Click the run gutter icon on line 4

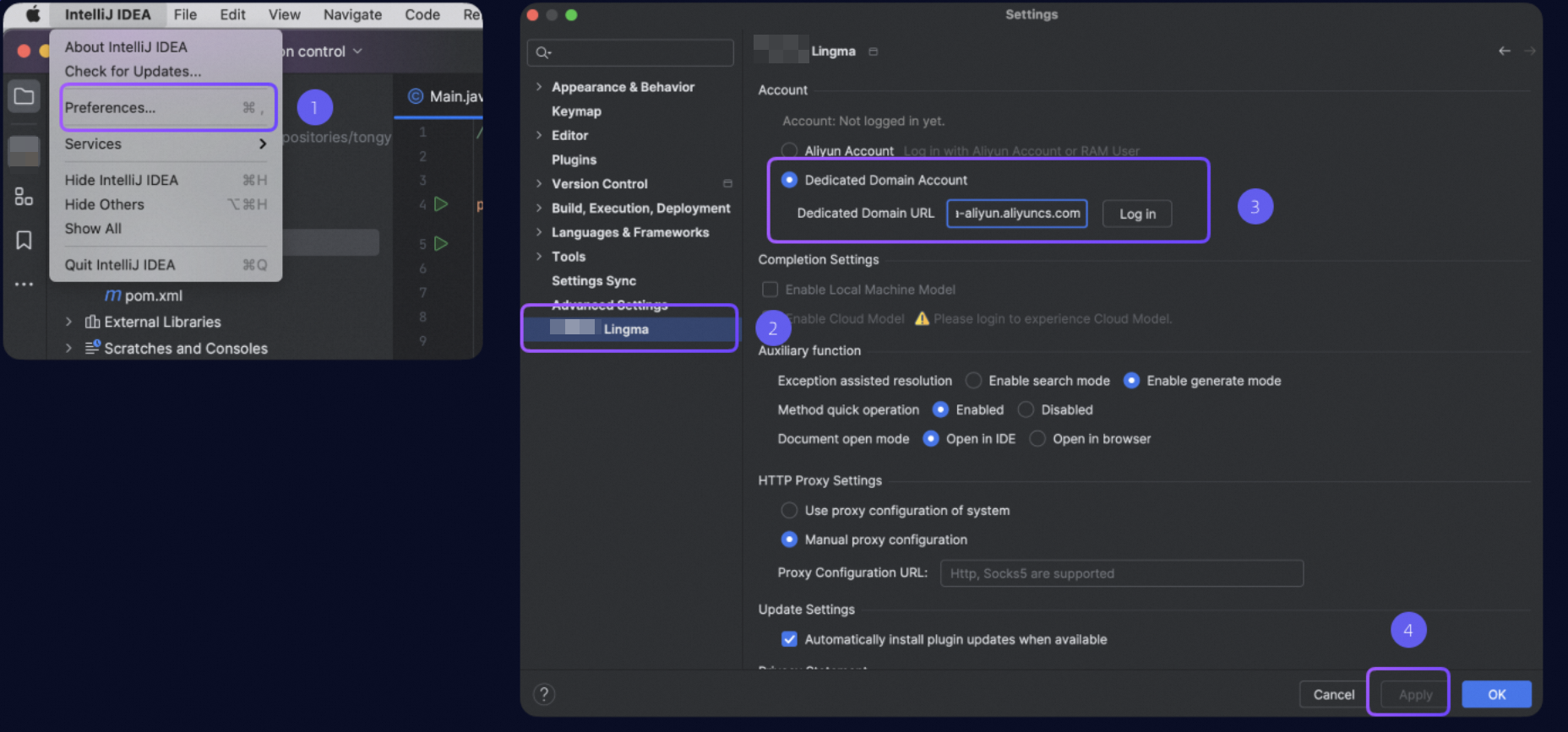pos(440,203)
